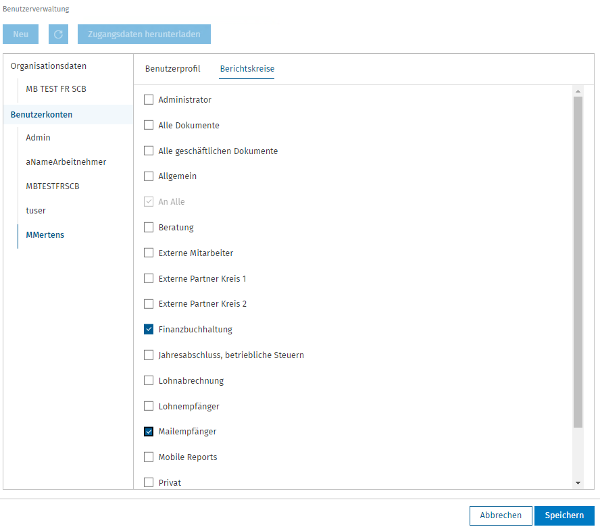Check Alle geschäftlichen Dokumente
The height and width of the screenshot is (531, 600).
[x=148, y=151]
